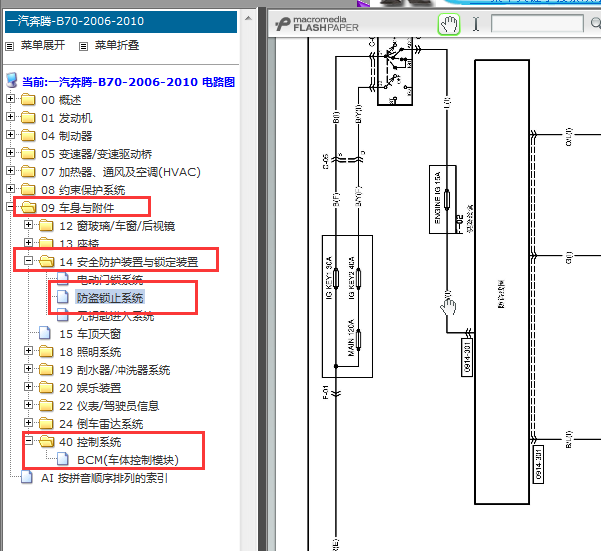This screenshot has width=601, height=551.
Task: Select the 13 座椅 tree entry
Action: point(79,244)
